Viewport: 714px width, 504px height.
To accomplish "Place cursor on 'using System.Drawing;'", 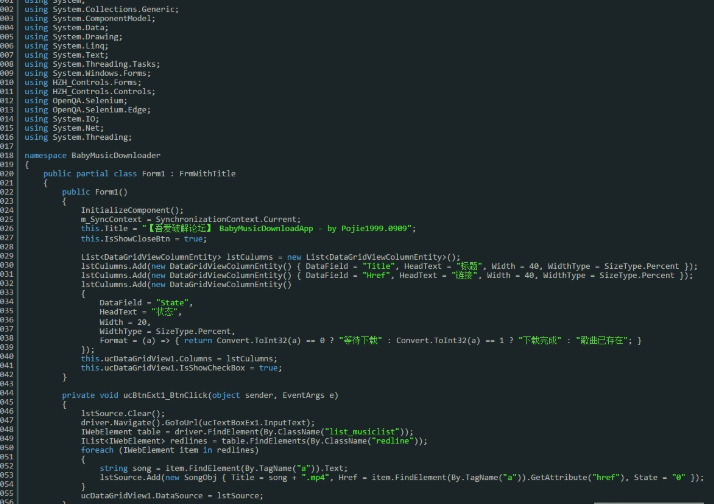I will click(x=73, y=36).
